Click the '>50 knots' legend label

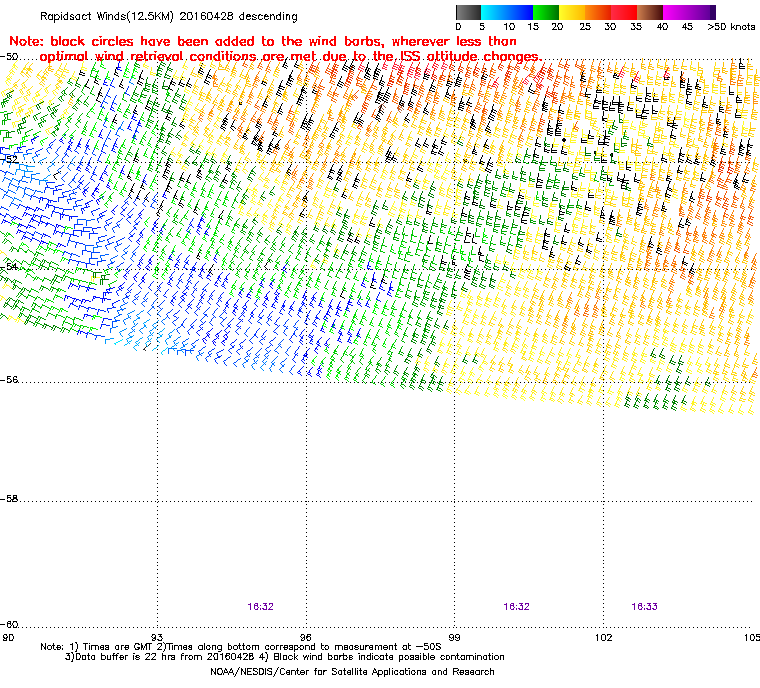point(731,27)
